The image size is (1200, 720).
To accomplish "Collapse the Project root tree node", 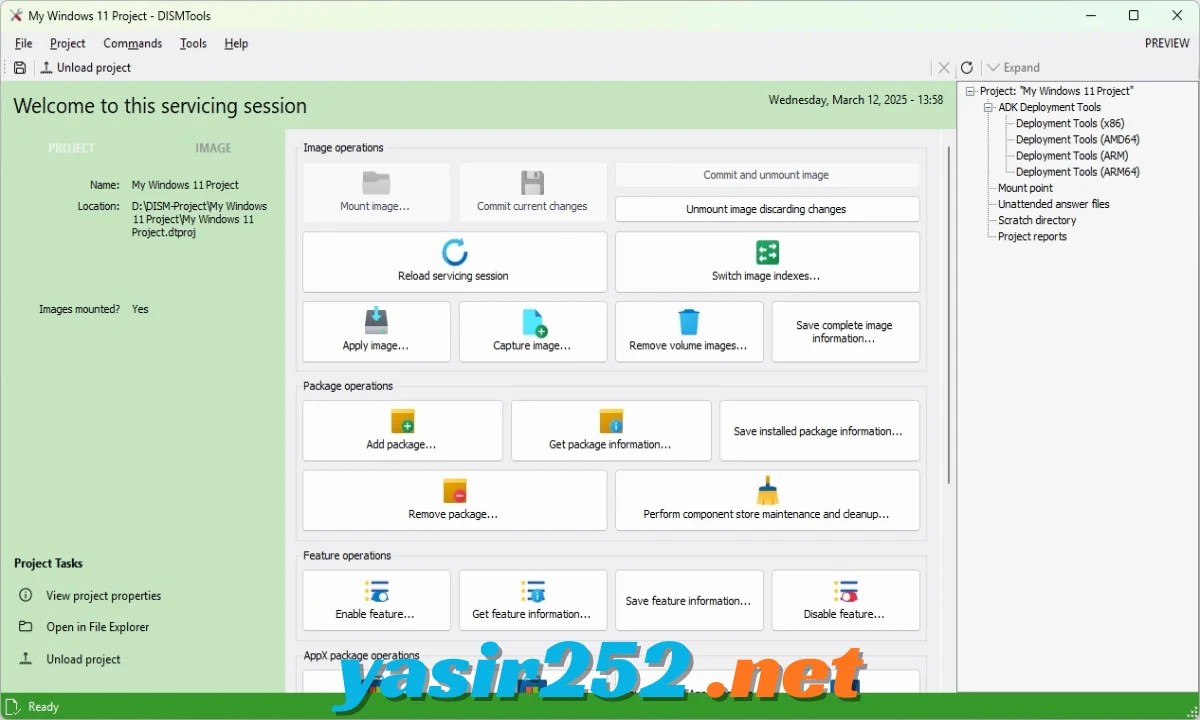I will (970, 91).
